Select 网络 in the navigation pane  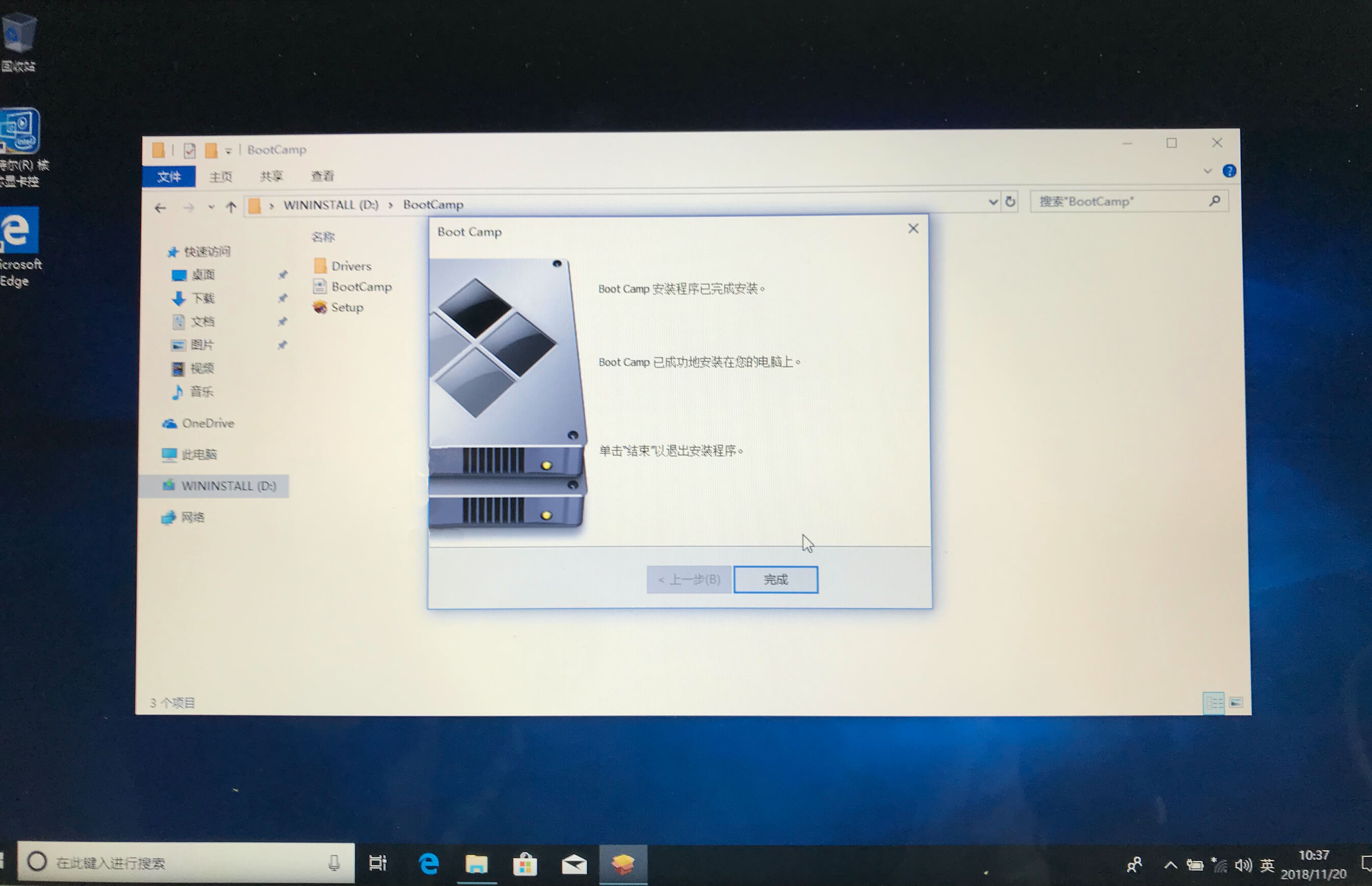(x=183, y=517)
